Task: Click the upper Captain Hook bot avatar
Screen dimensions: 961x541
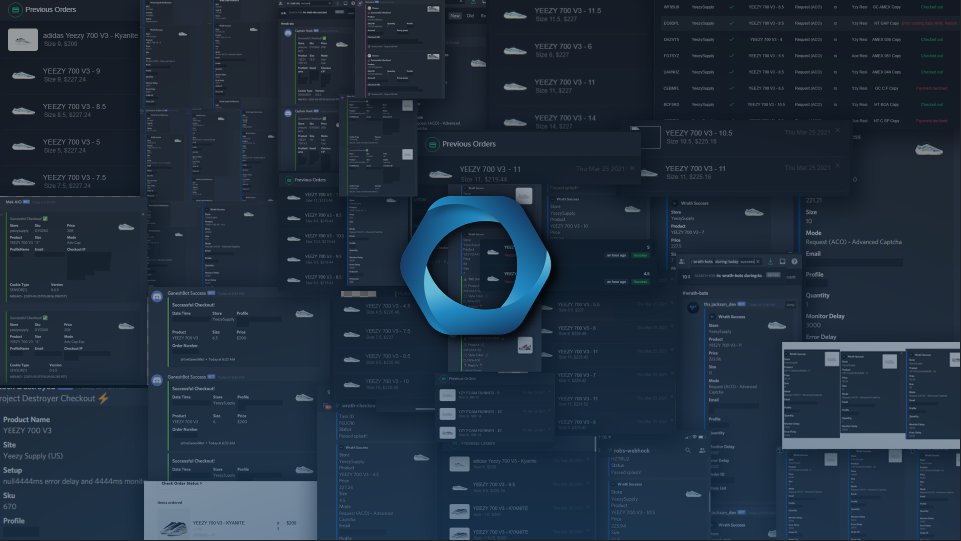Action: [288, 33]
